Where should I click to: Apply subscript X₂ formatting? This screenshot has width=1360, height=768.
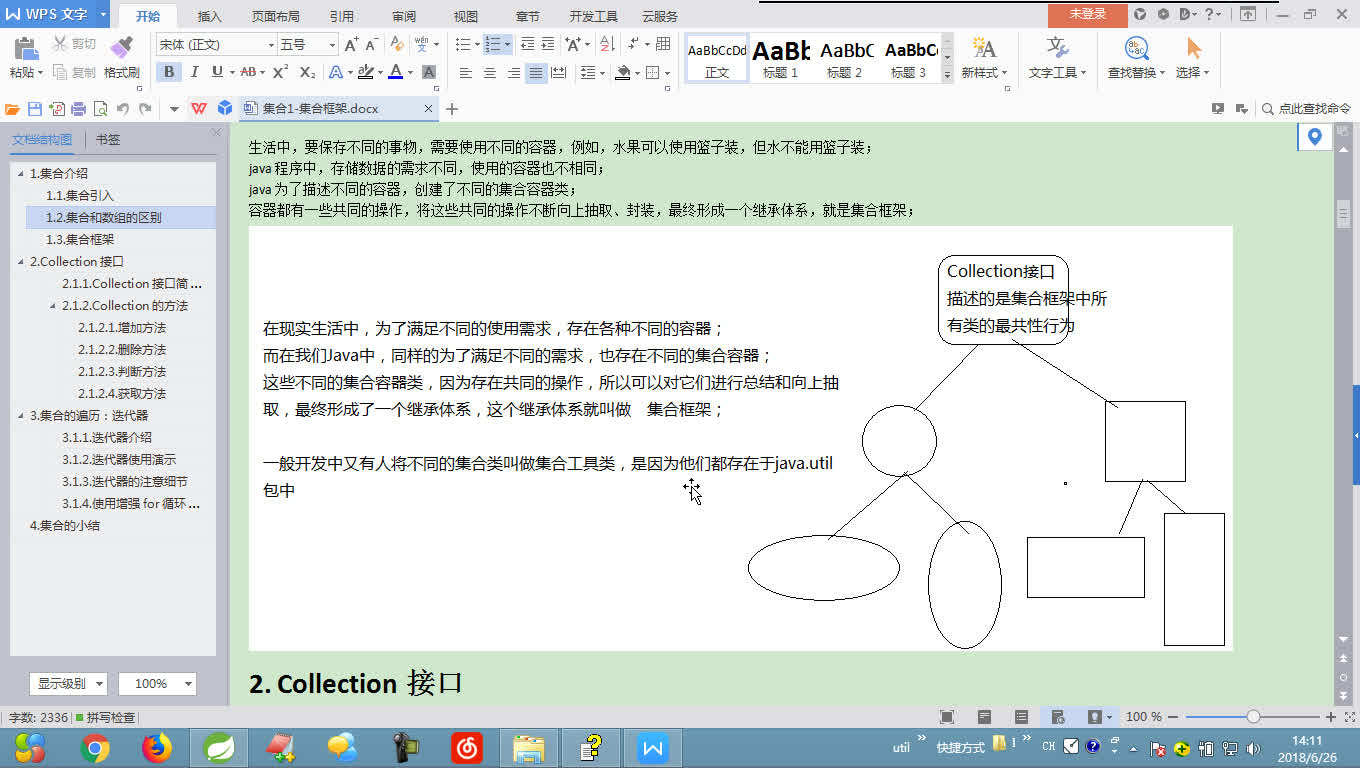click(307, 72)
